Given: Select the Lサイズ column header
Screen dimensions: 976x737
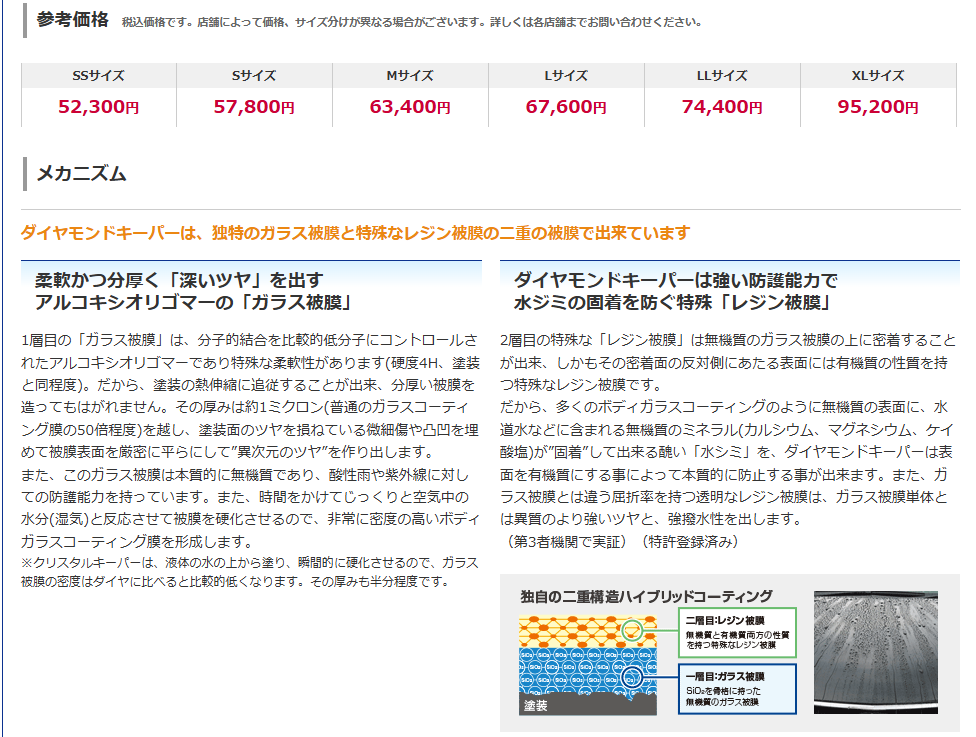Looking at the screenshot, I should point(566,76).
